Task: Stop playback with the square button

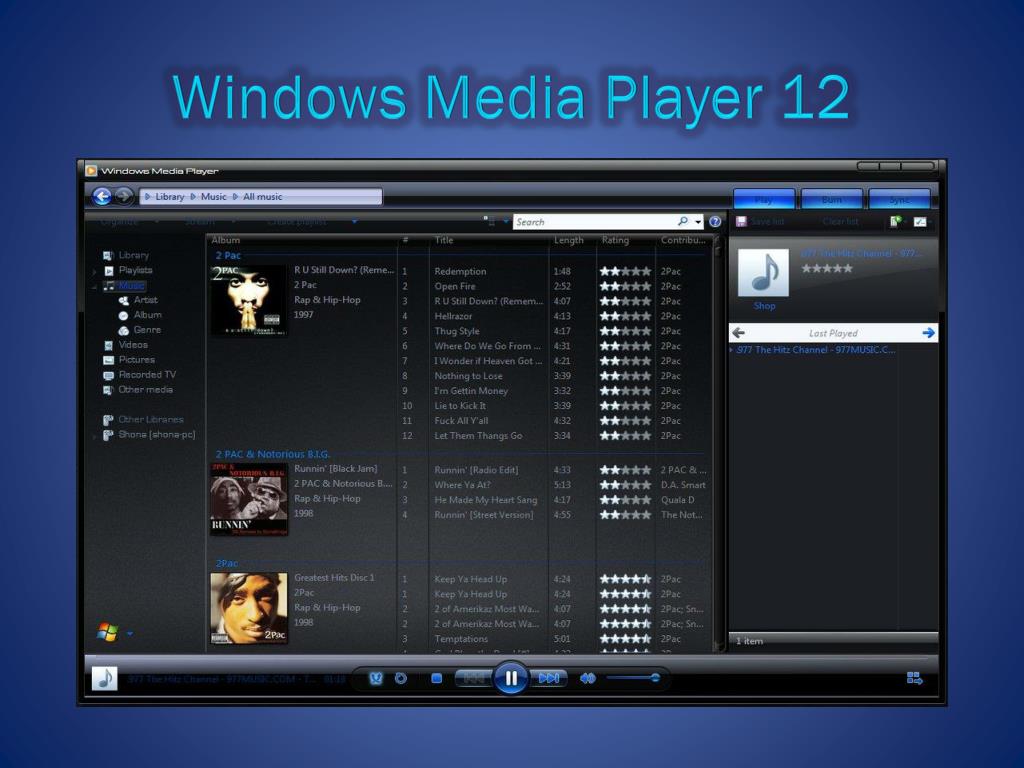Action: 437,679
